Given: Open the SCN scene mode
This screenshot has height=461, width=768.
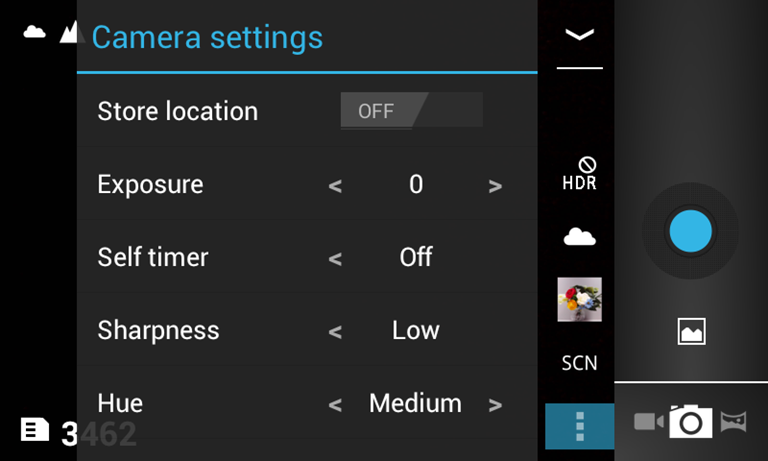Looking at the screenshot, I should point(579,363).
